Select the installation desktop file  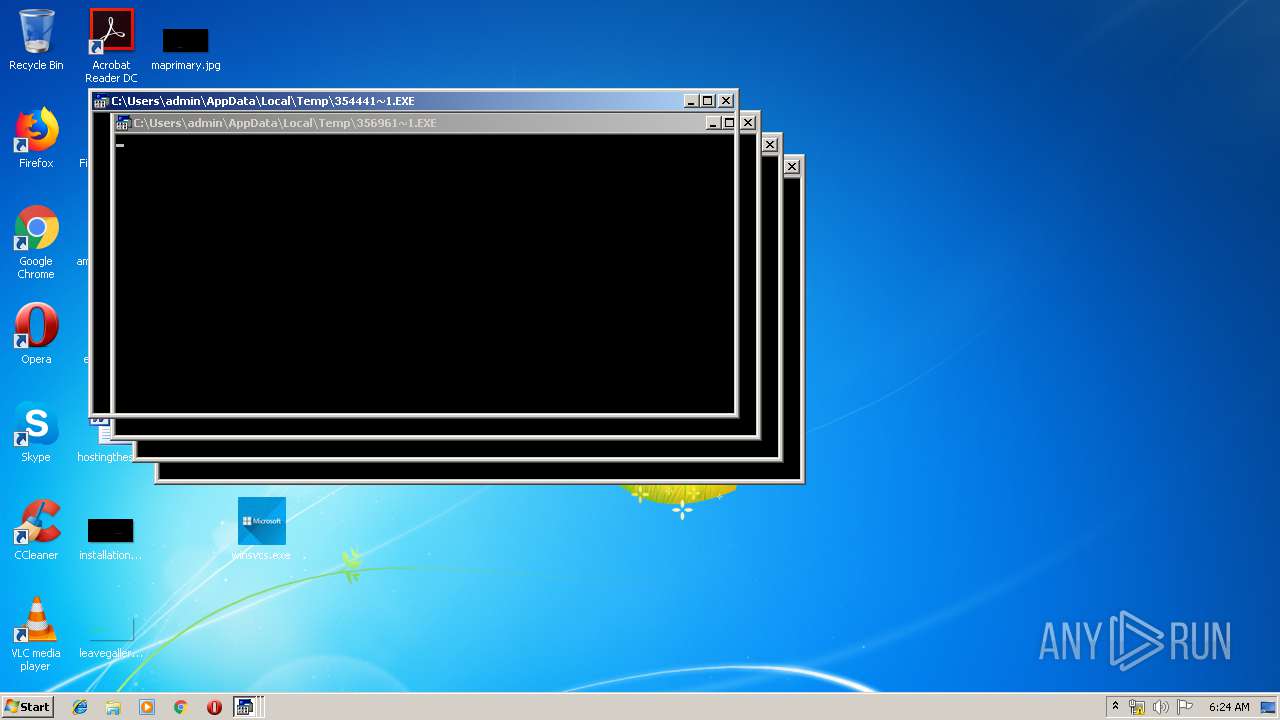coord(110,540)
